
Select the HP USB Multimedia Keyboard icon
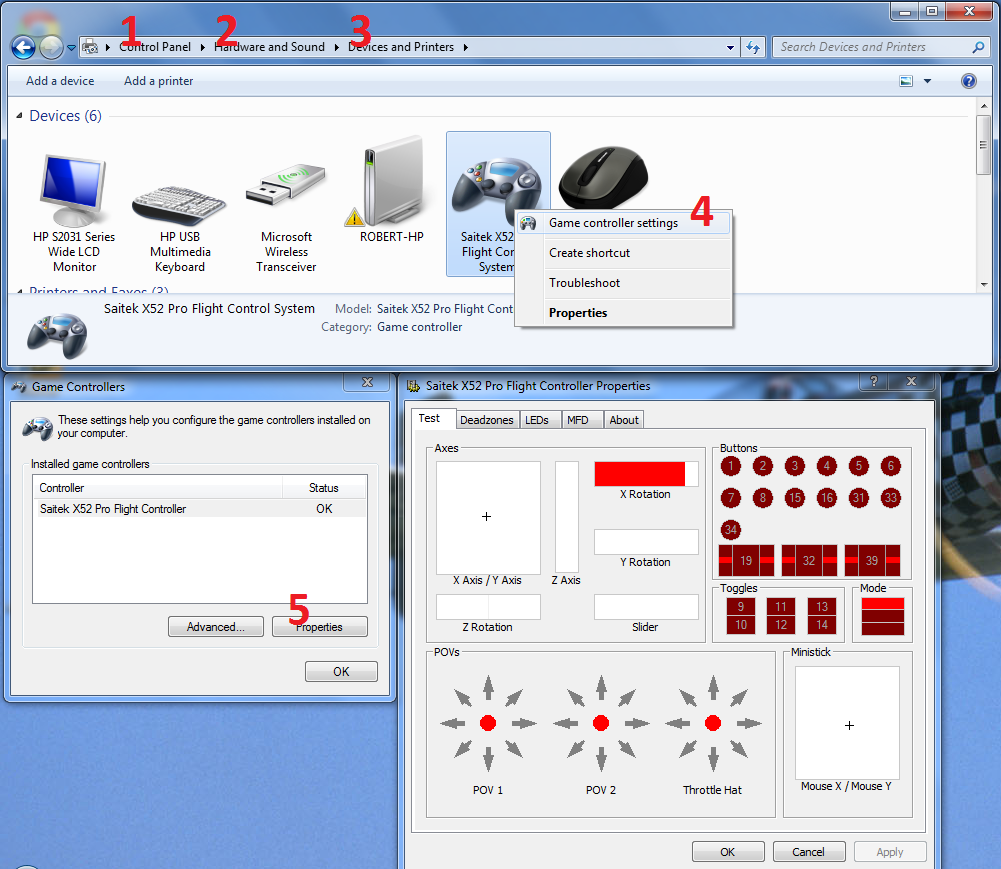coord(179,206)
